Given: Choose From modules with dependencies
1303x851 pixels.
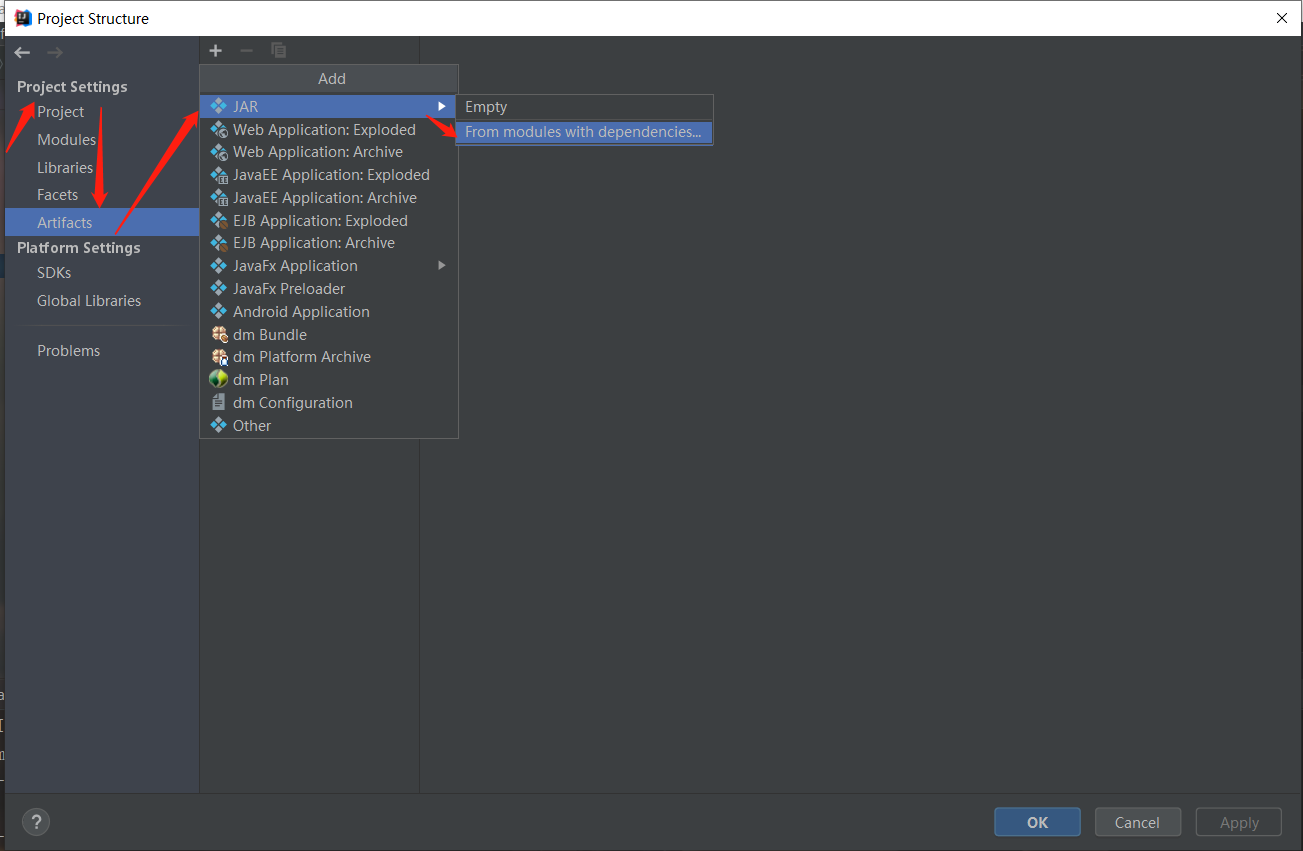Looking at the screenshot, I should (x=584, y=132).
